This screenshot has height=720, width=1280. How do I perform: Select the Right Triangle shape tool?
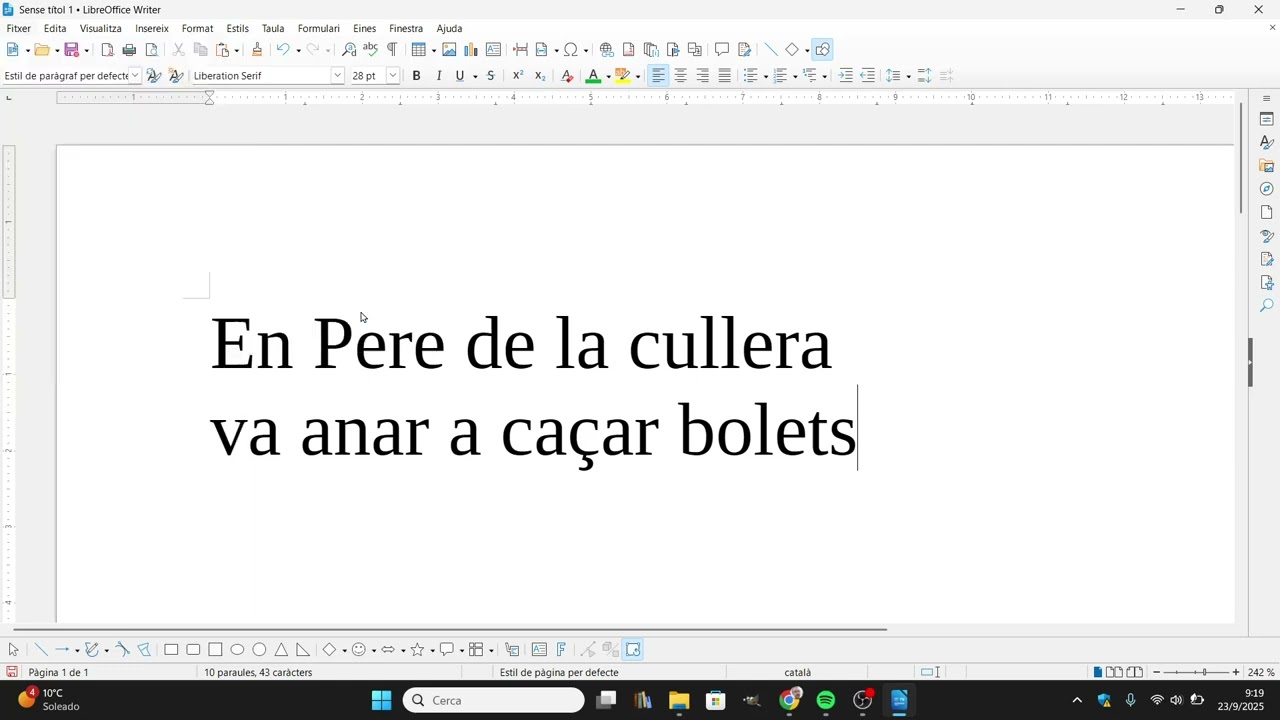303,650
